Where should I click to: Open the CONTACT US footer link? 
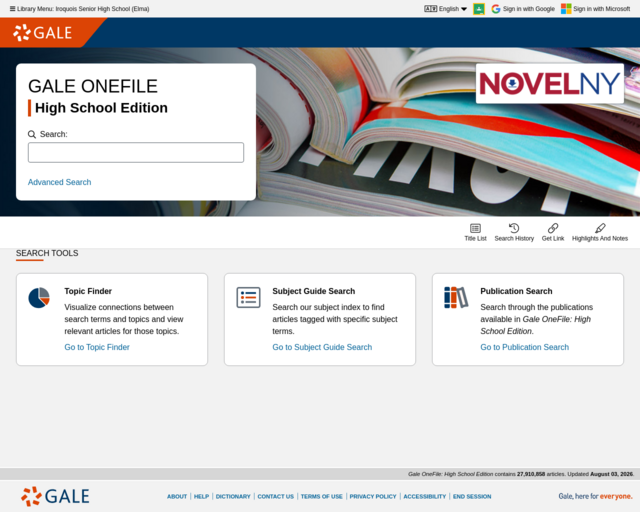(276, 496)
